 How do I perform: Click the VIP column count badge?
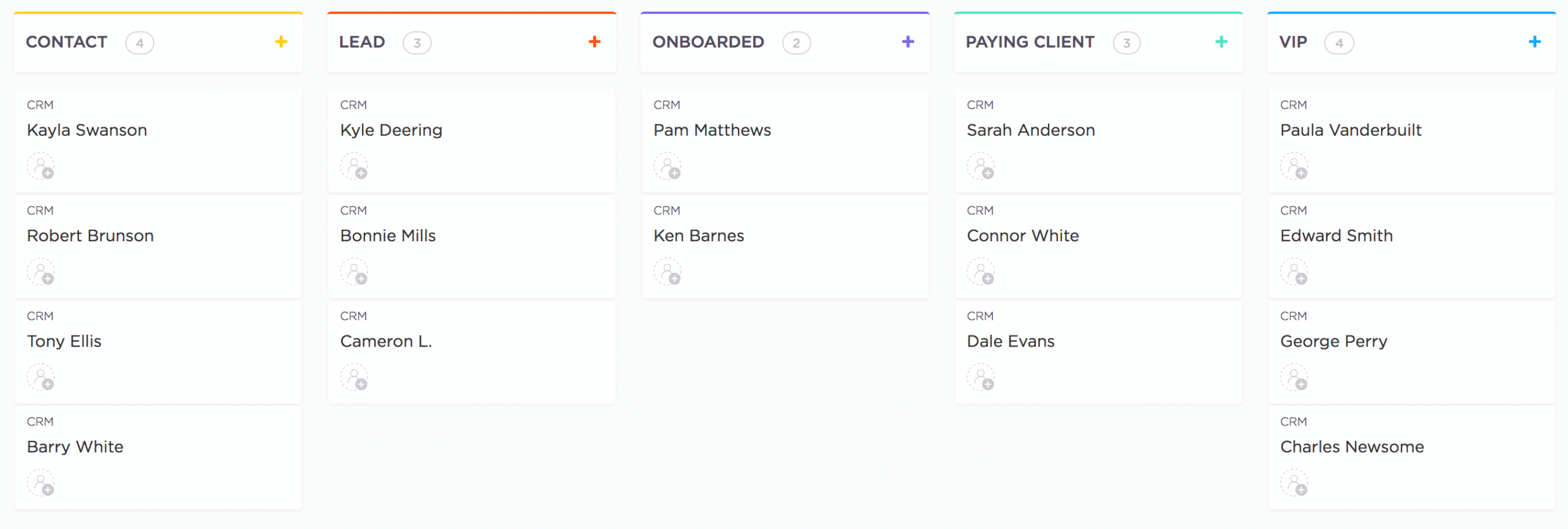click(1339, 43)
